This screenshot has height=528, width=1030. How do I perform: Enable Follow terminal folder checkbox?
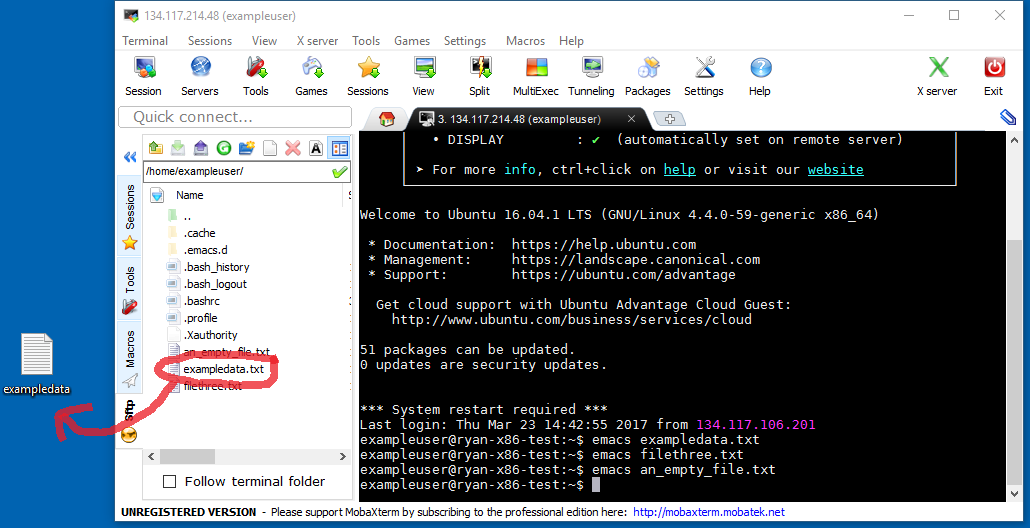(x=170, y=481)
